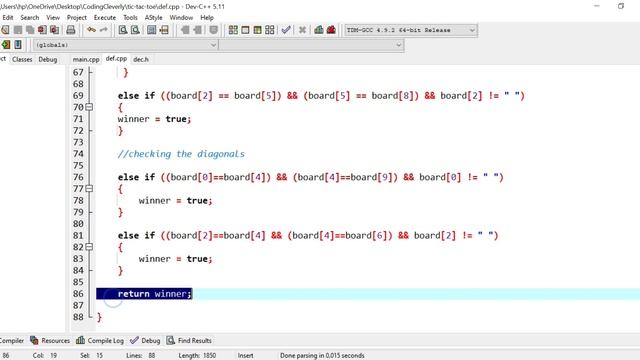This screenshot has width=640, height=360.
Task: Collapse the code fold at line 70
Action: (x=89, y=107)
